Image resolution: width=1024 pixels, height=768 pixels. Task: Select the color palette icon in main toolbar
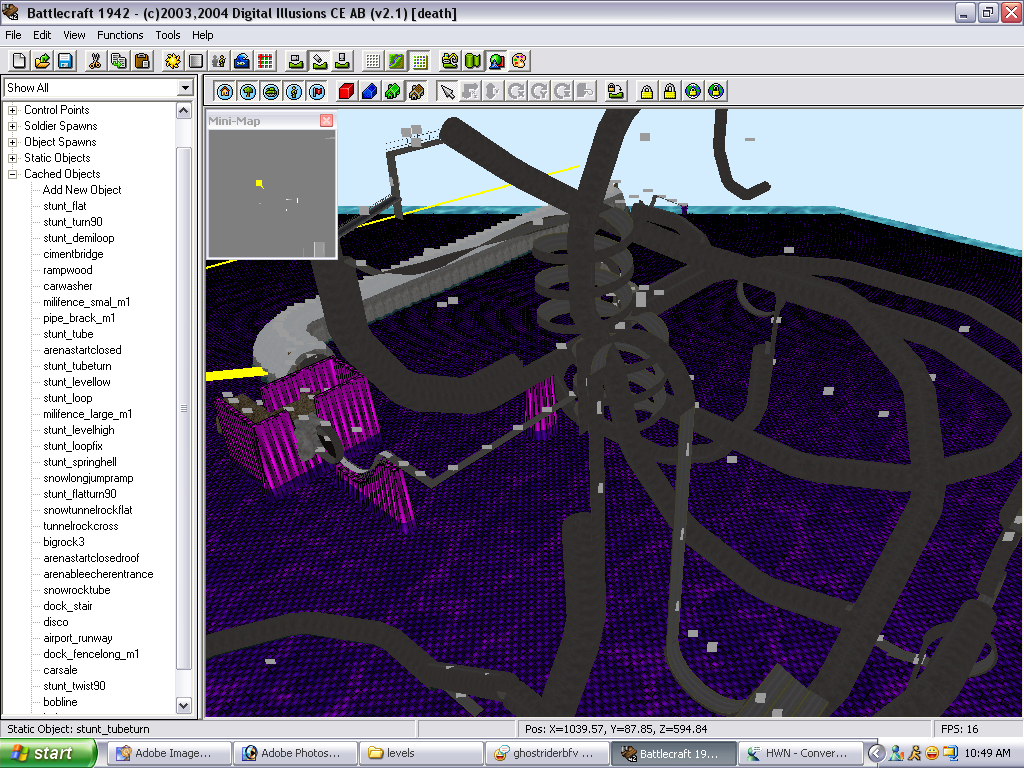coord(519,61)
